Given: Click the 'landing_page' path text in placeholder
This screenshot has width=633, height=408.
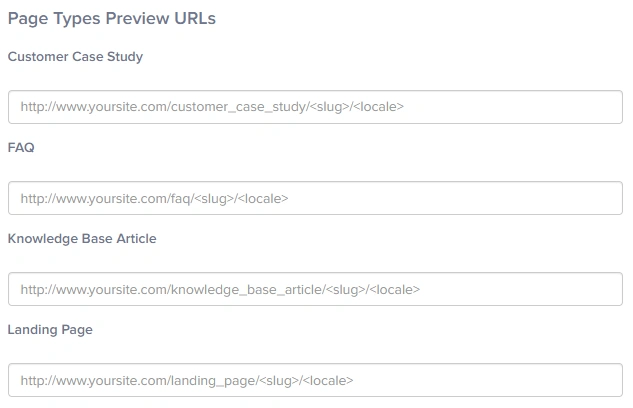Looking at the screenshot, I should [213, 380].
